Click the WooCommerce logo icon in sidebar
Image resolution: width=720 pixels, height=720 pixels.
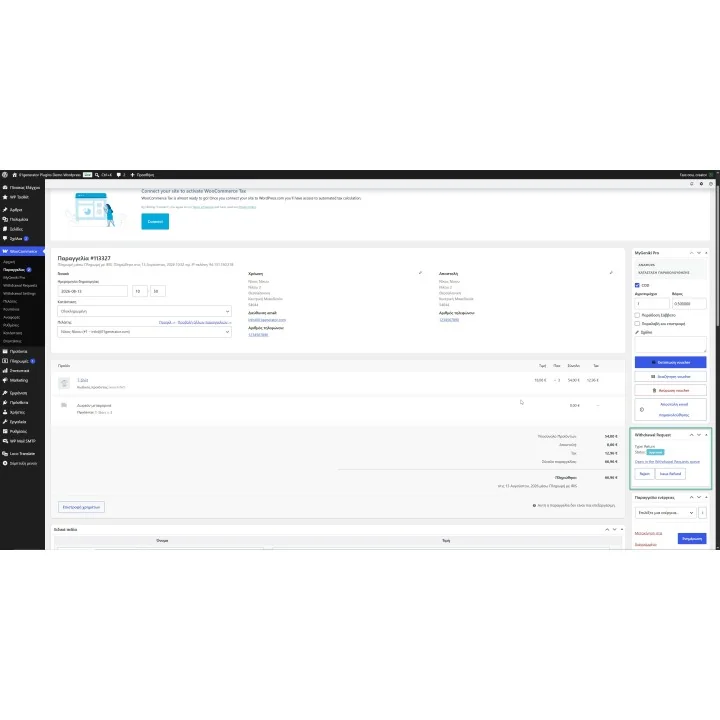click(5, 252)
